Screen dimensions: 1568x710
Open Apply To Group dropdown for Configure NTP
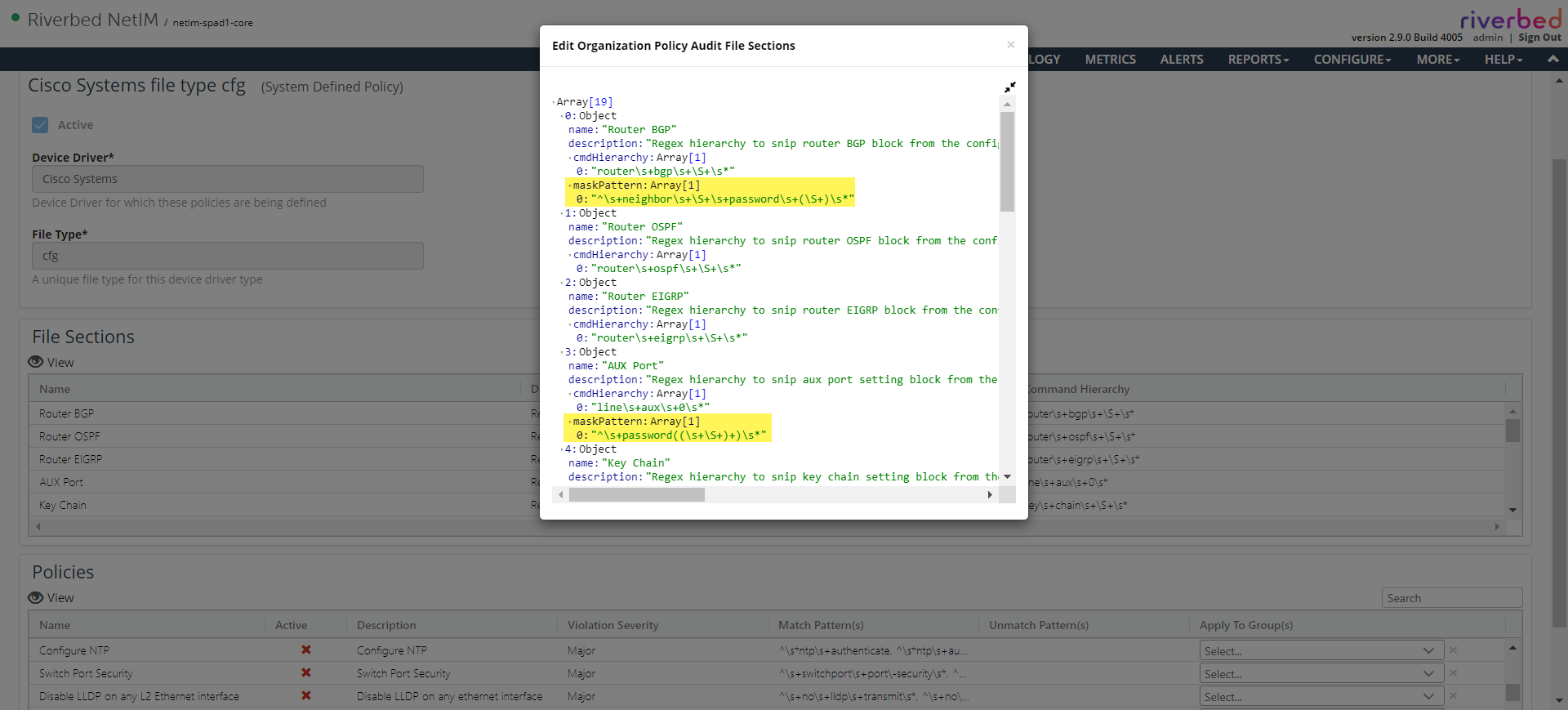point(1319,650)
